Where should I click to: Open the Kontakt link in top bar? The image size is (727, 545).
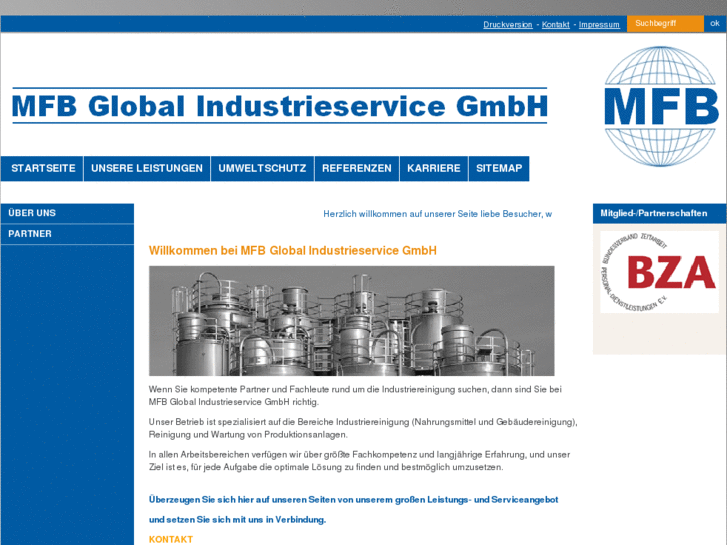click(x=555, y=25)
